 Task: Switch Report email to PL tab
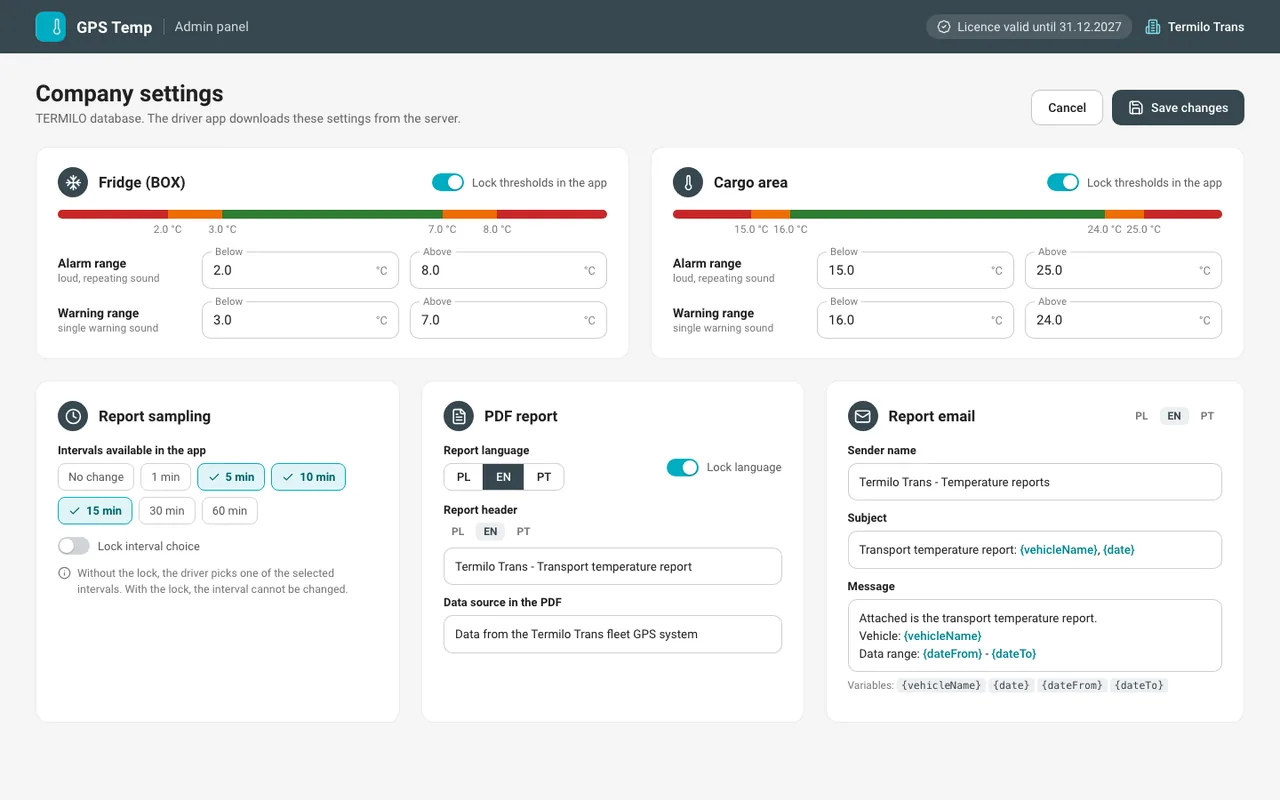click(1141, 416)
